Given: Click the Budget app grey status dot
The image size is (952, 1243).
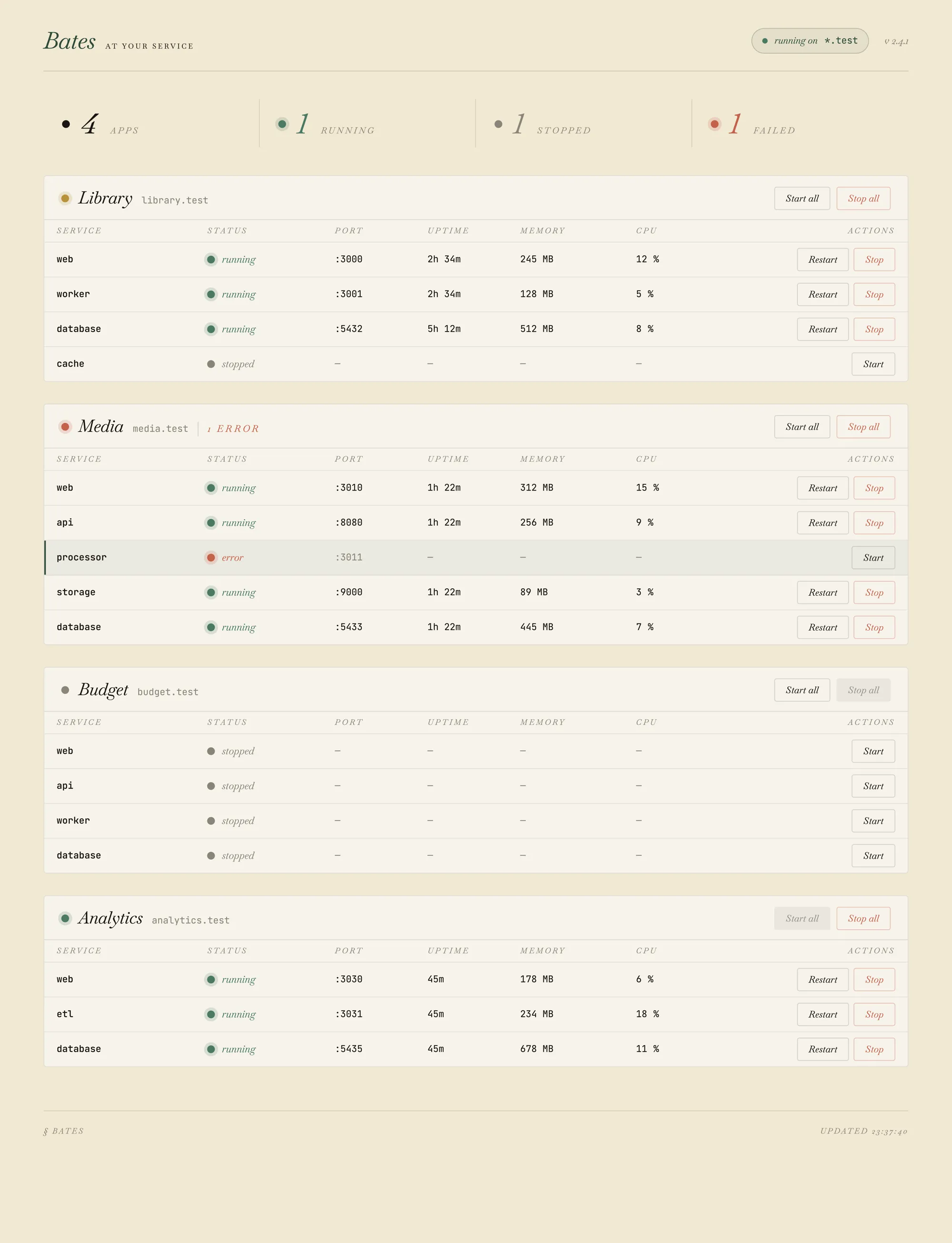Looking at the screenshot, I should click(65, 690).
